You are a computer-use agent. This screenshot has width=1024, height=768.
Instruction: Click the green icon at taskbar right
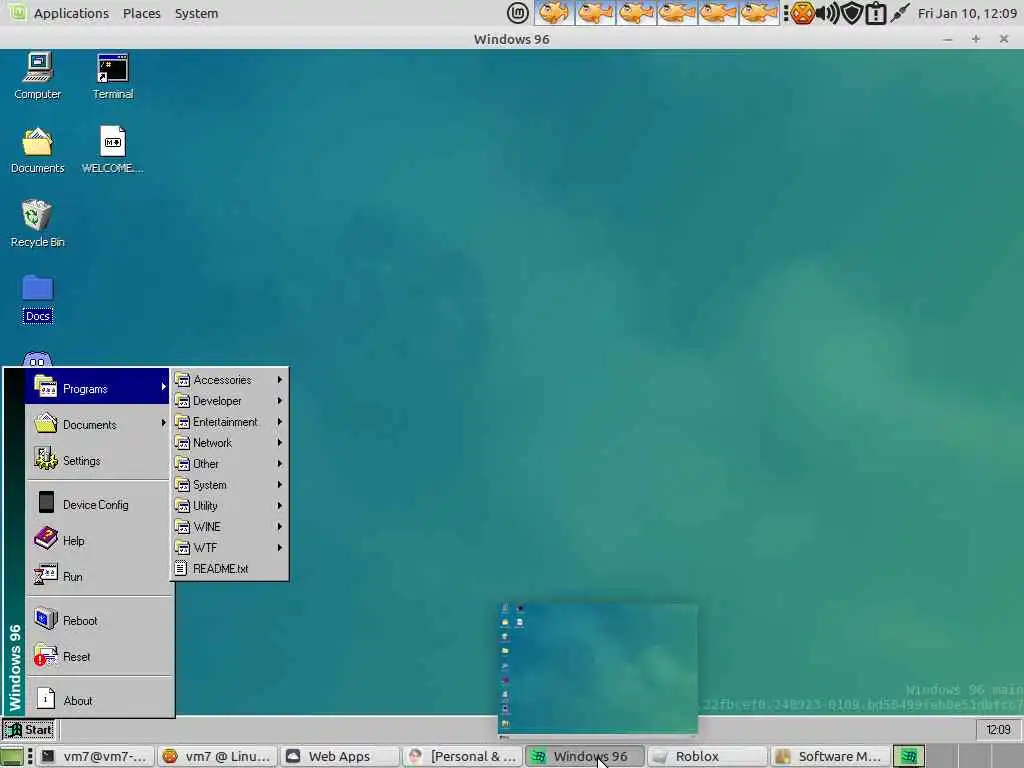[x=909, y=756]
